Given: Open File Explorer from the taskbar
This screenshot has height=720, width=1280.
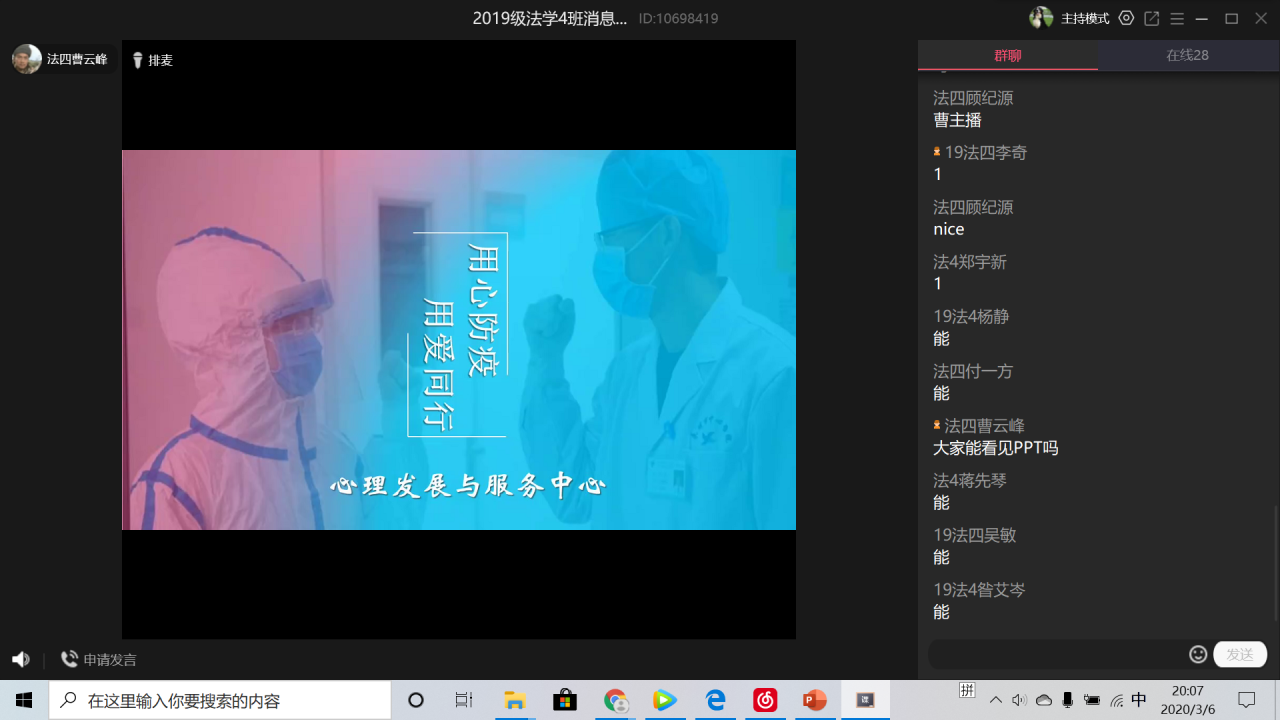Looking at the screenshot, I should coord(515,700).
